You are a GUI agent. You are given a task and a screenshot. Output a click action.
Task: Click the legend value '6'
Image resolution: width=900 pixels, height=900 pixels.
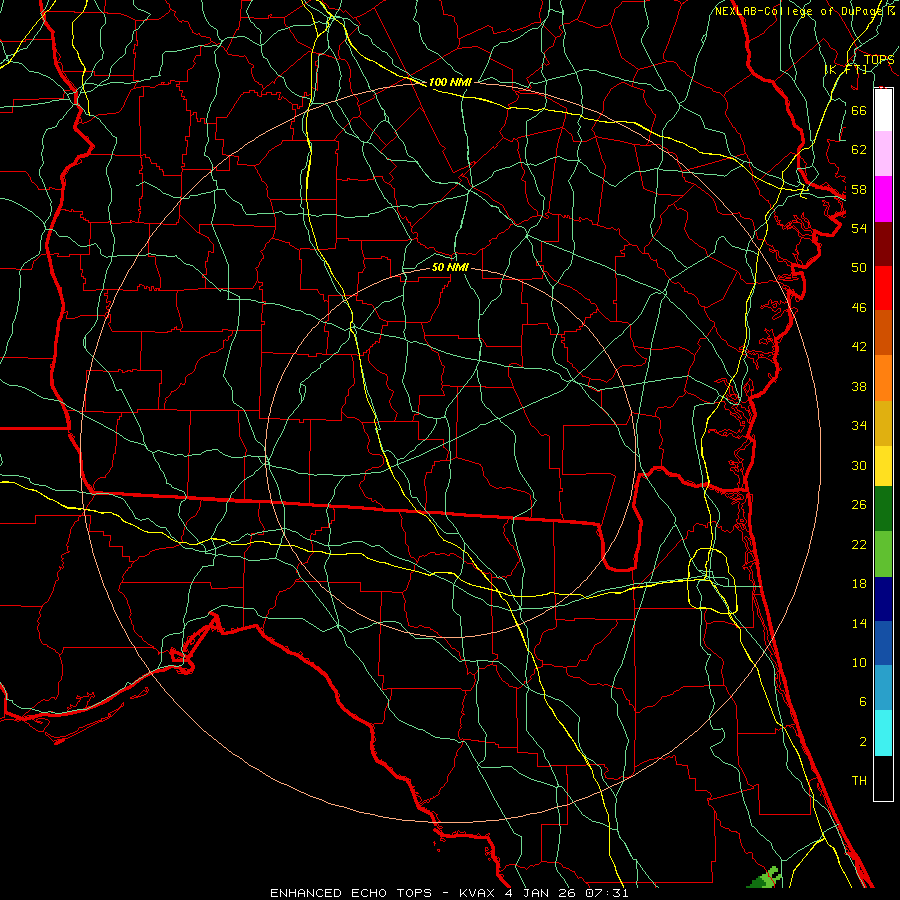(862, 702)
